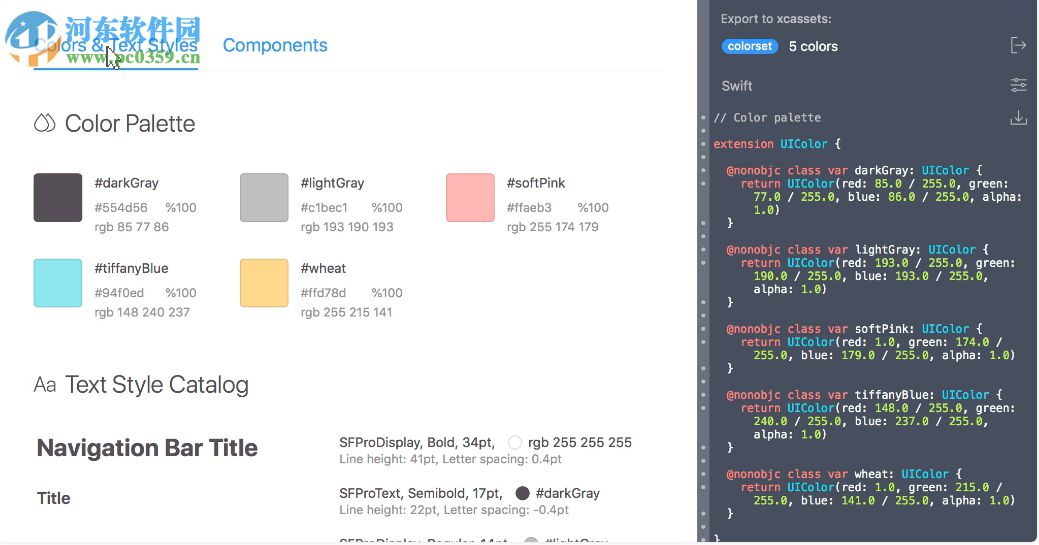Click the softPink class var code line
The height and width of the screenshot is (545, 1039).
pyautogui.click(x=855, y=329)
